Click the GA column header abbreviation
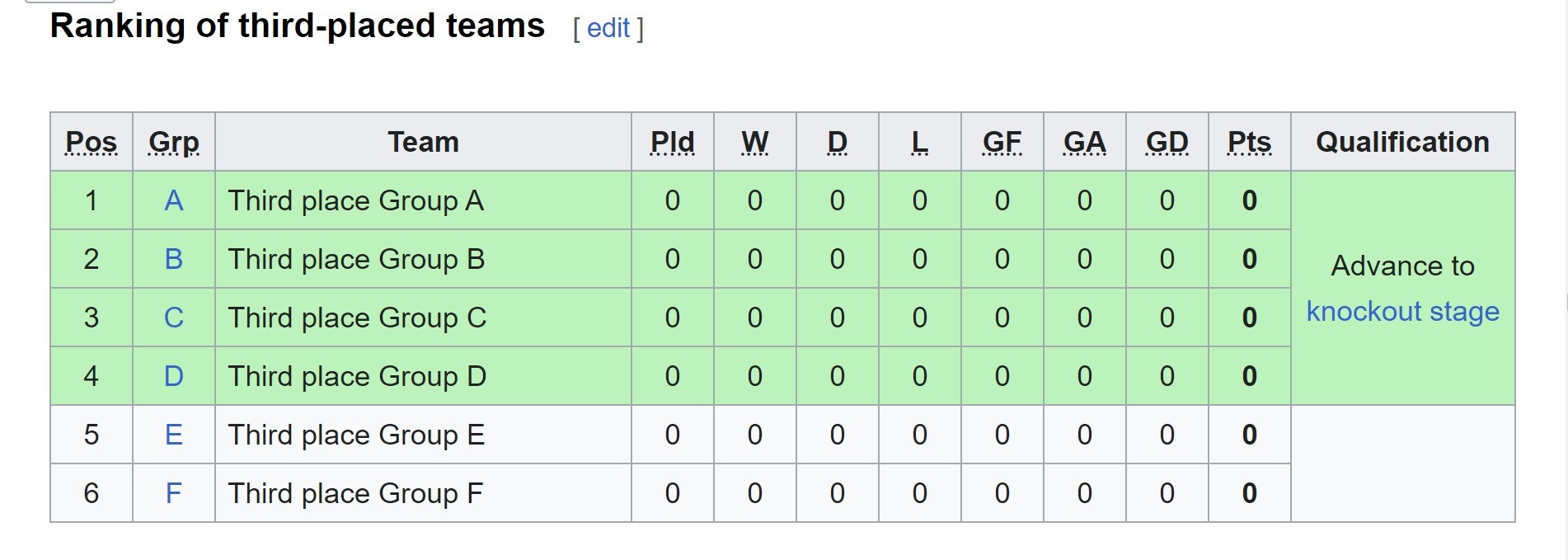 pyautogui.click(x=1084, y=142)
